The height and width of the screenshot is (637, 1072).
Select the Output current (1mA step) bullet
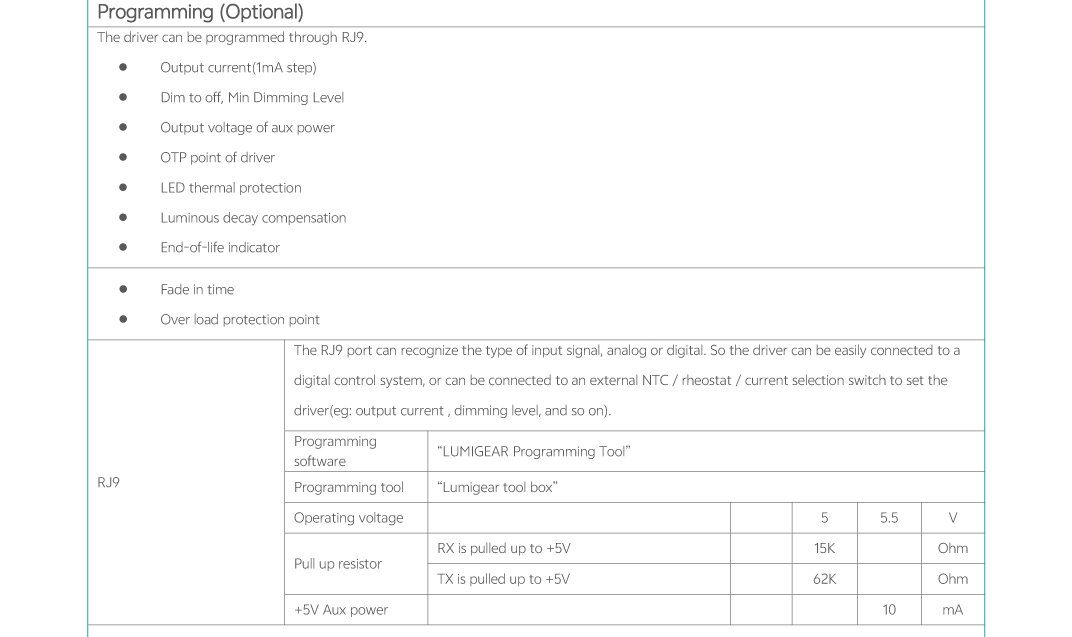pos(238,68)
